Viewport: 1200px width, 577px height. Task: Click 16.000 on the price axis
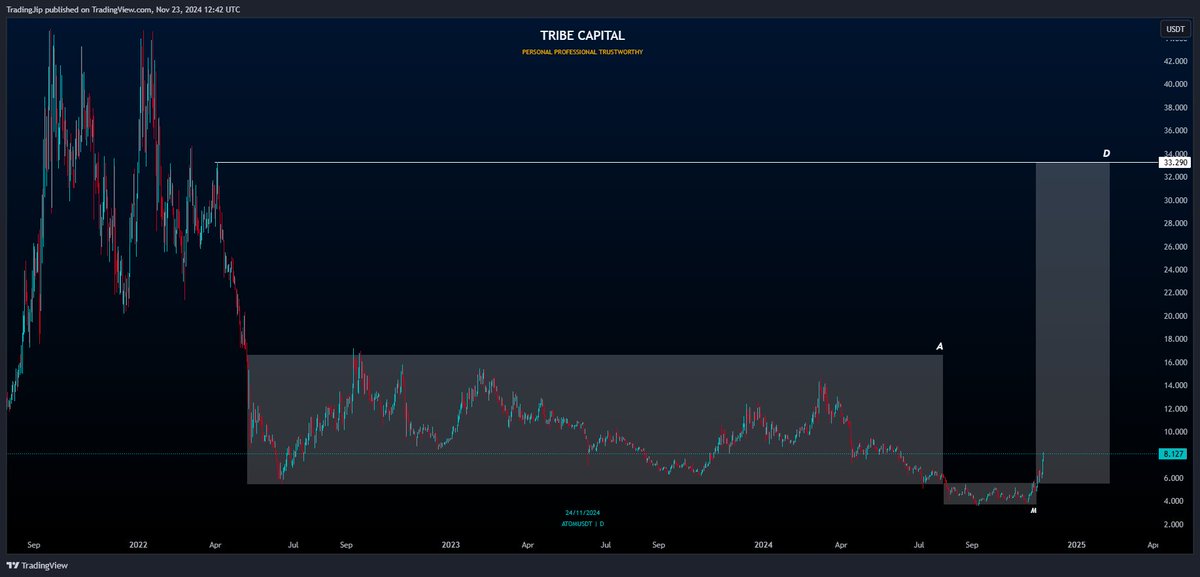click(x=1173, y=362)
